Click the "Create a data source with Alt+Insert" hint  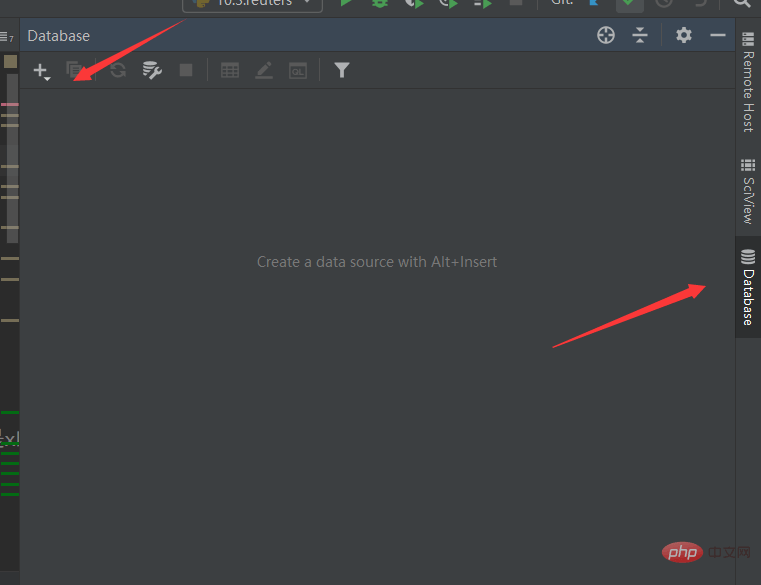coord(377,262)
